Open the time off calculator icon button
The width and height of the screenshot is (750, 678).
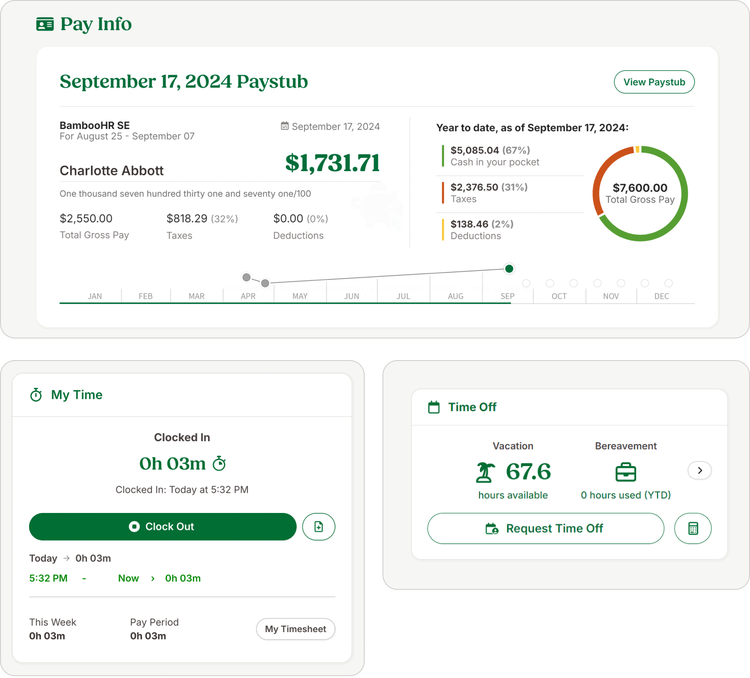pyautogui.click(x=693, y=528)
